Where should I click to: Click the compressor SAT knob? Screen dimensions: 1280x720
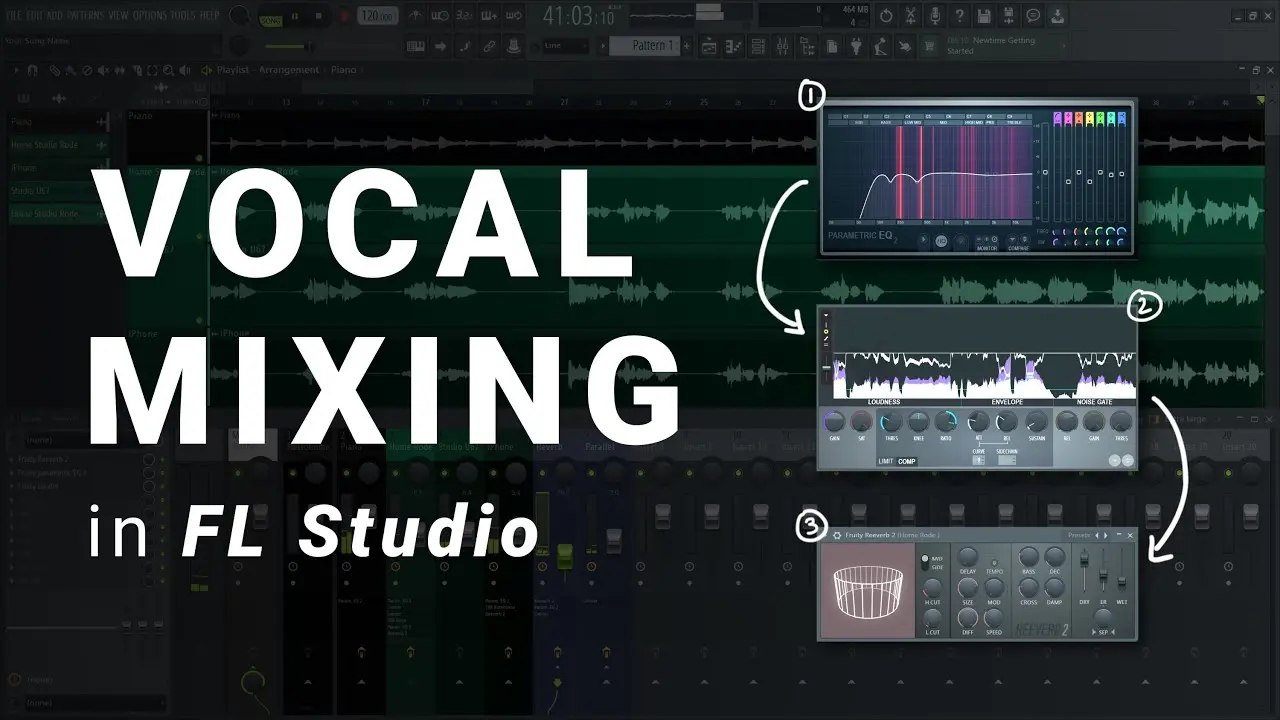click(862, 421)
